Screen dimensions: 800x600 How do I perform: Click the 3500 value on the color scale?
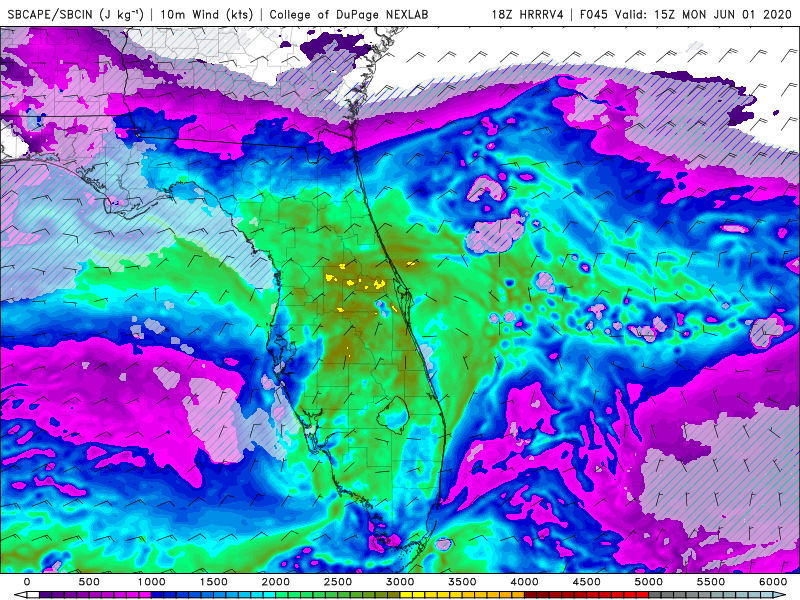(463, 582)
